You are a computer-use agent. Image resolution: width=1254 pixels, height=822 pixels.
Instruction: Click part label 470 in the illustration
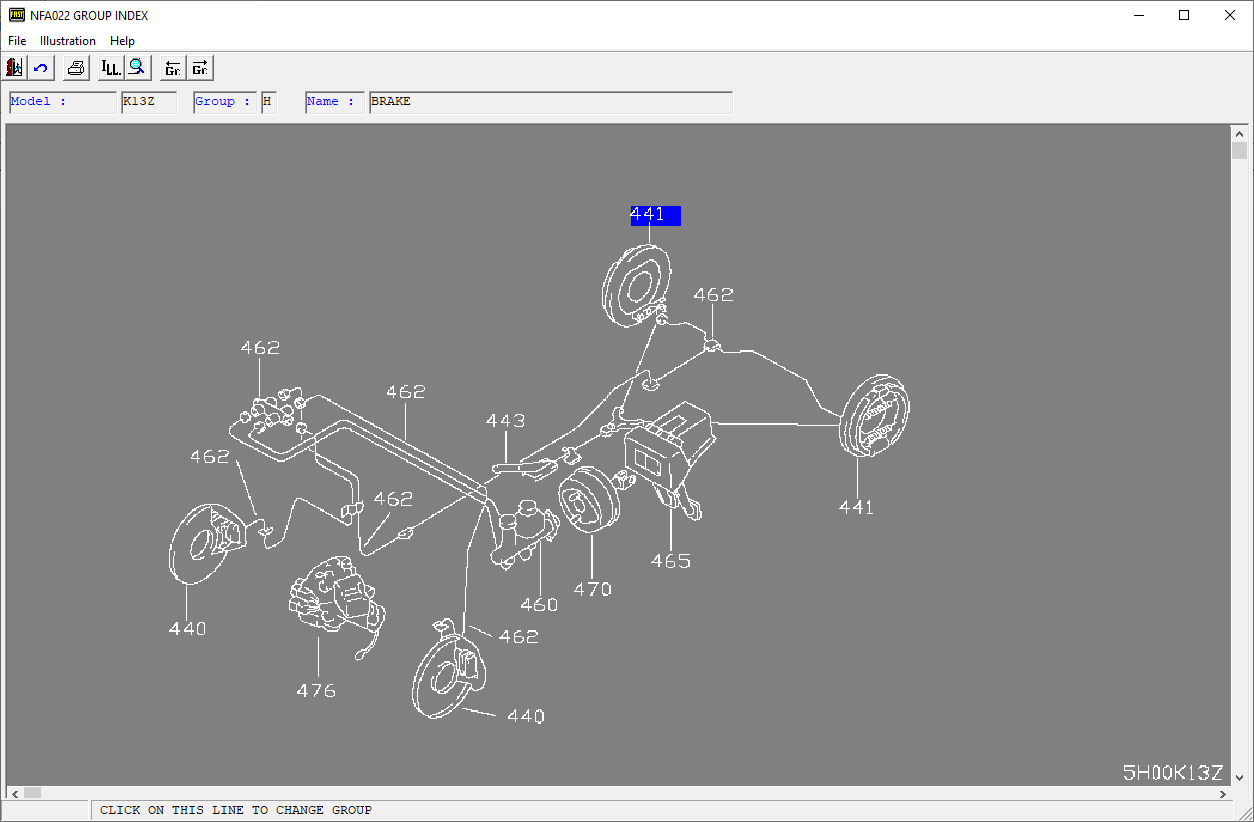click(592, 589)
